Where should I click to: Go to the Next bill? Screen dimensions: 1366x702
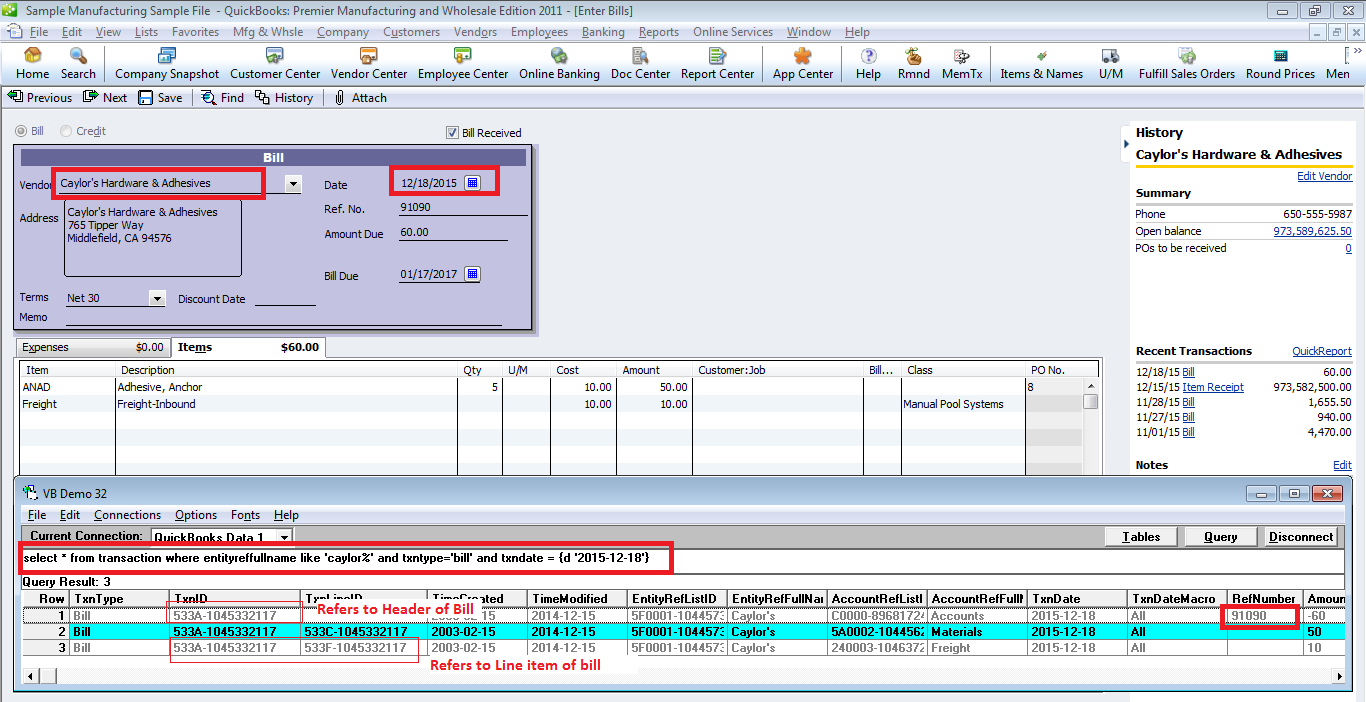pyautogui.click(x=105, y=98)
